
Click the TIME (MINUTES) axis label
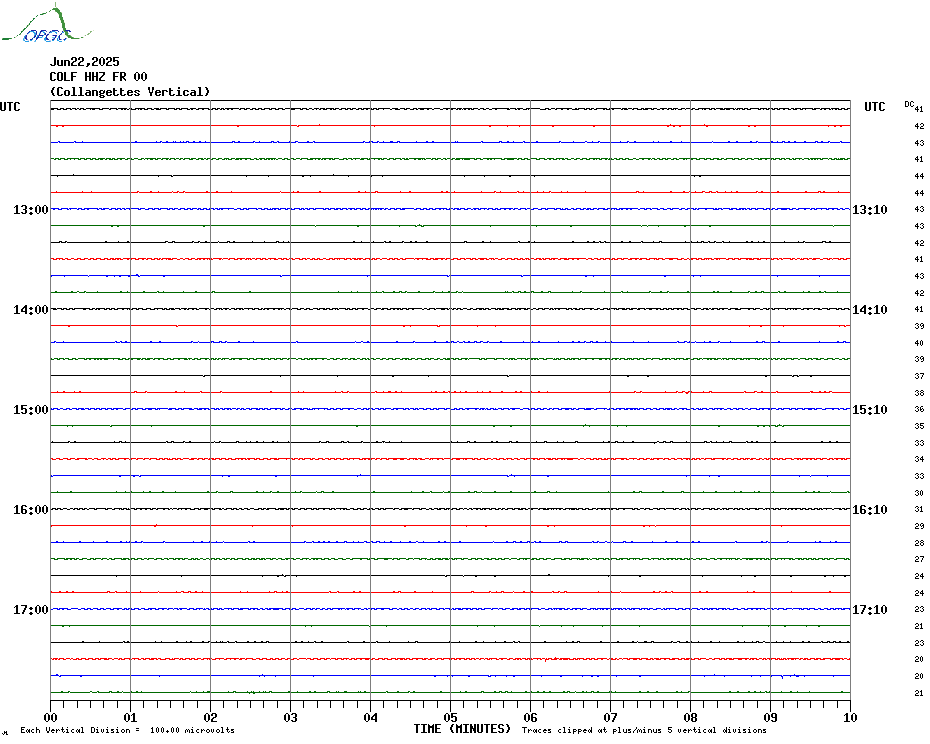pyautogui.click(x=462, y=729)
